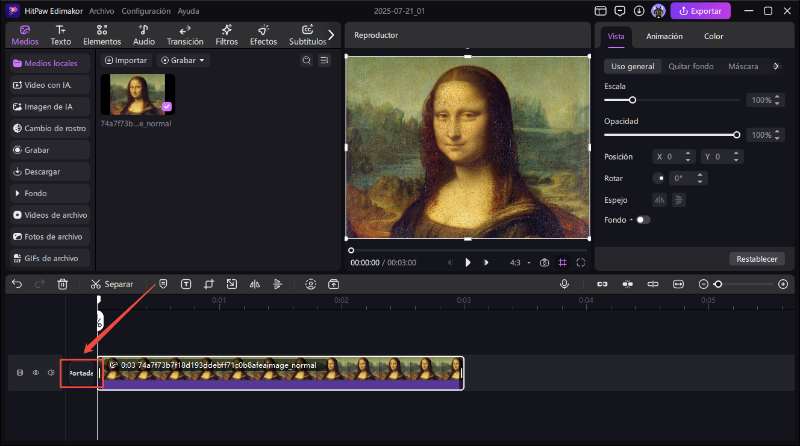Toggle the track lock icon
The width and height of the screenshot is (800, 446).
[19, 373]
